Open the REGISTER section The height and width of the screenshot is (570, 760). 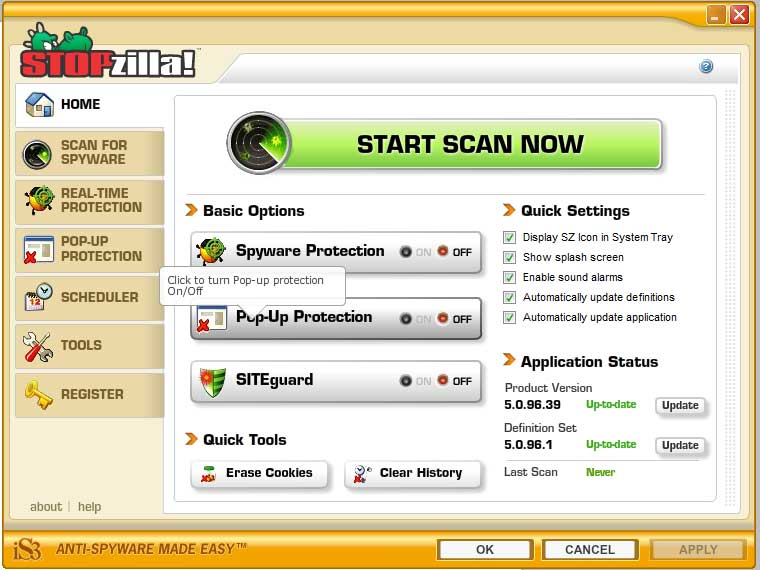[90, 395]
